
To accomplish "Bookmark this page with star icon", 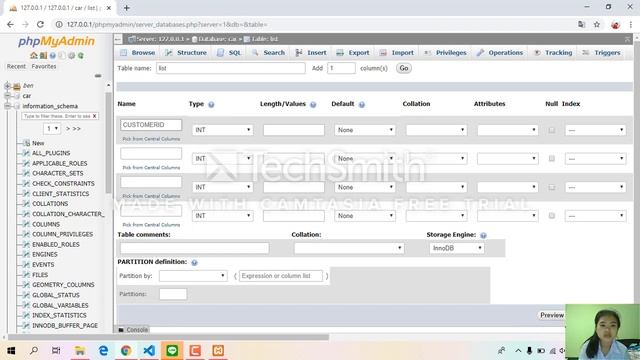I will point(597,24).
